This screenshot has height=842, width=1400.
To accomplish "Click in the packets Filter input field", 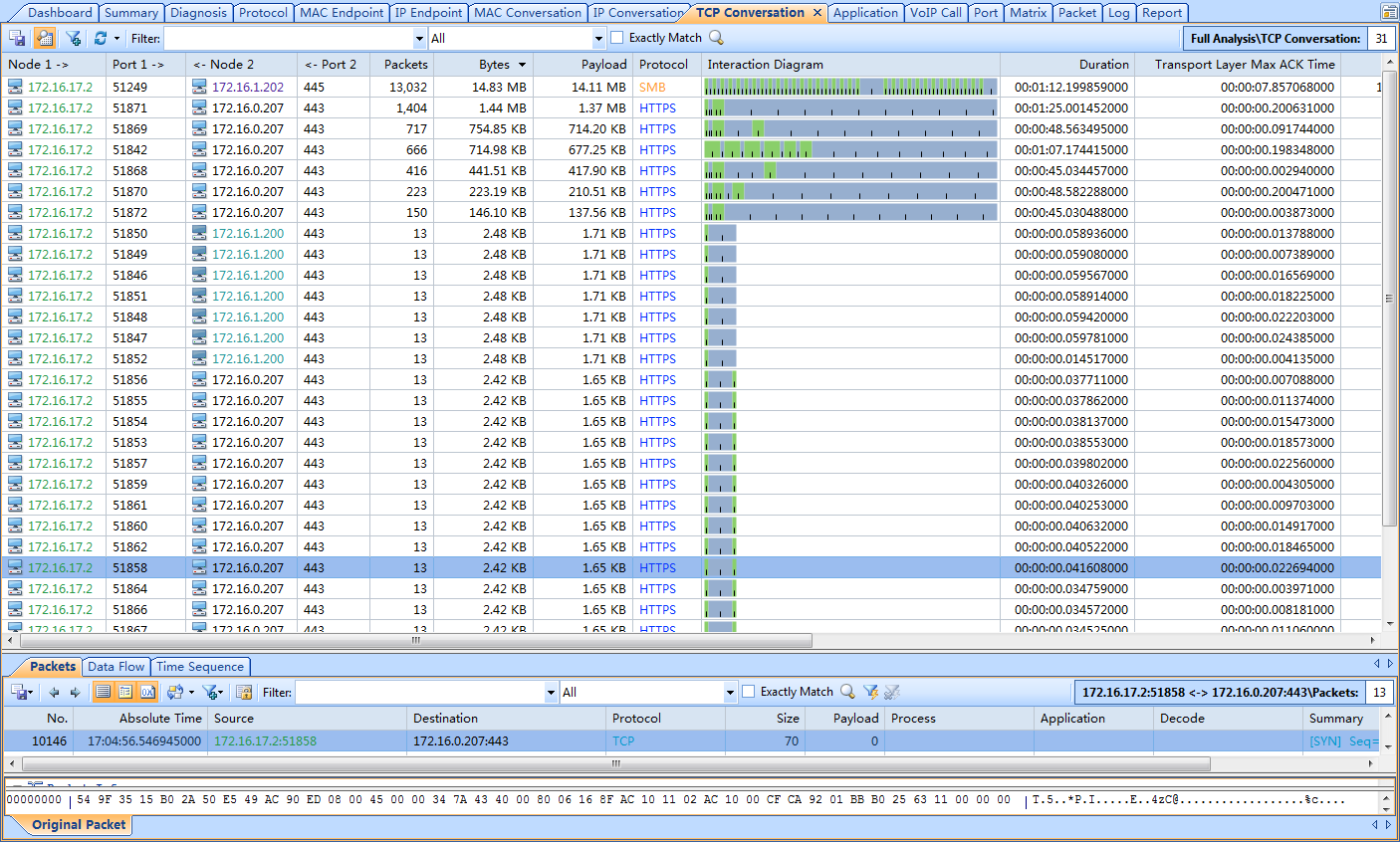I will pos(419,693).
